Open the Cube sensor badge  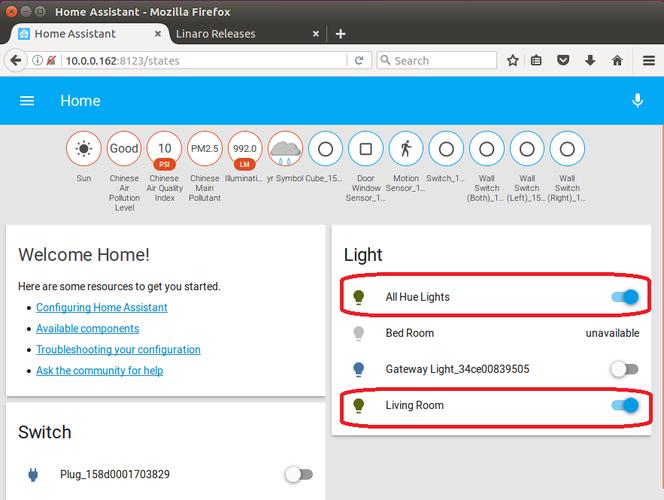coord(326,149)
